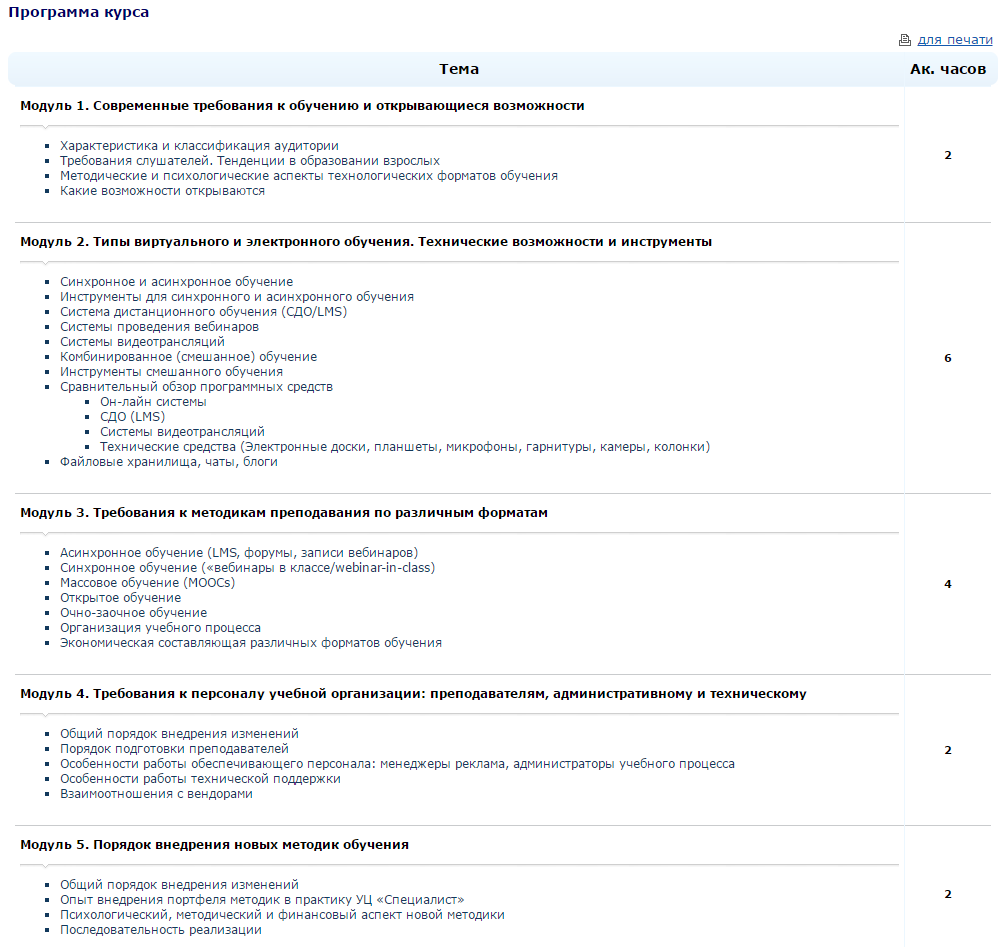
Task: Click the "Он-лайн системы" nested list item
Action: pyautogui.click(x=153, y=402)
